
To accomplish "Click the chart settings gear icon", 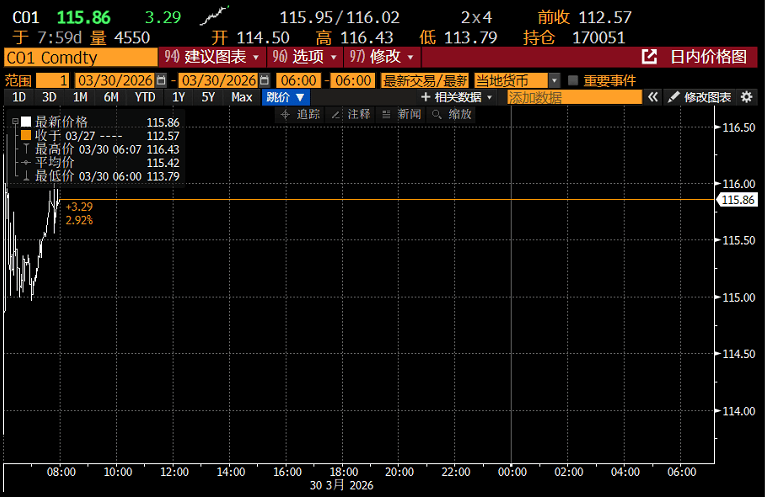I will coord(747,97).
